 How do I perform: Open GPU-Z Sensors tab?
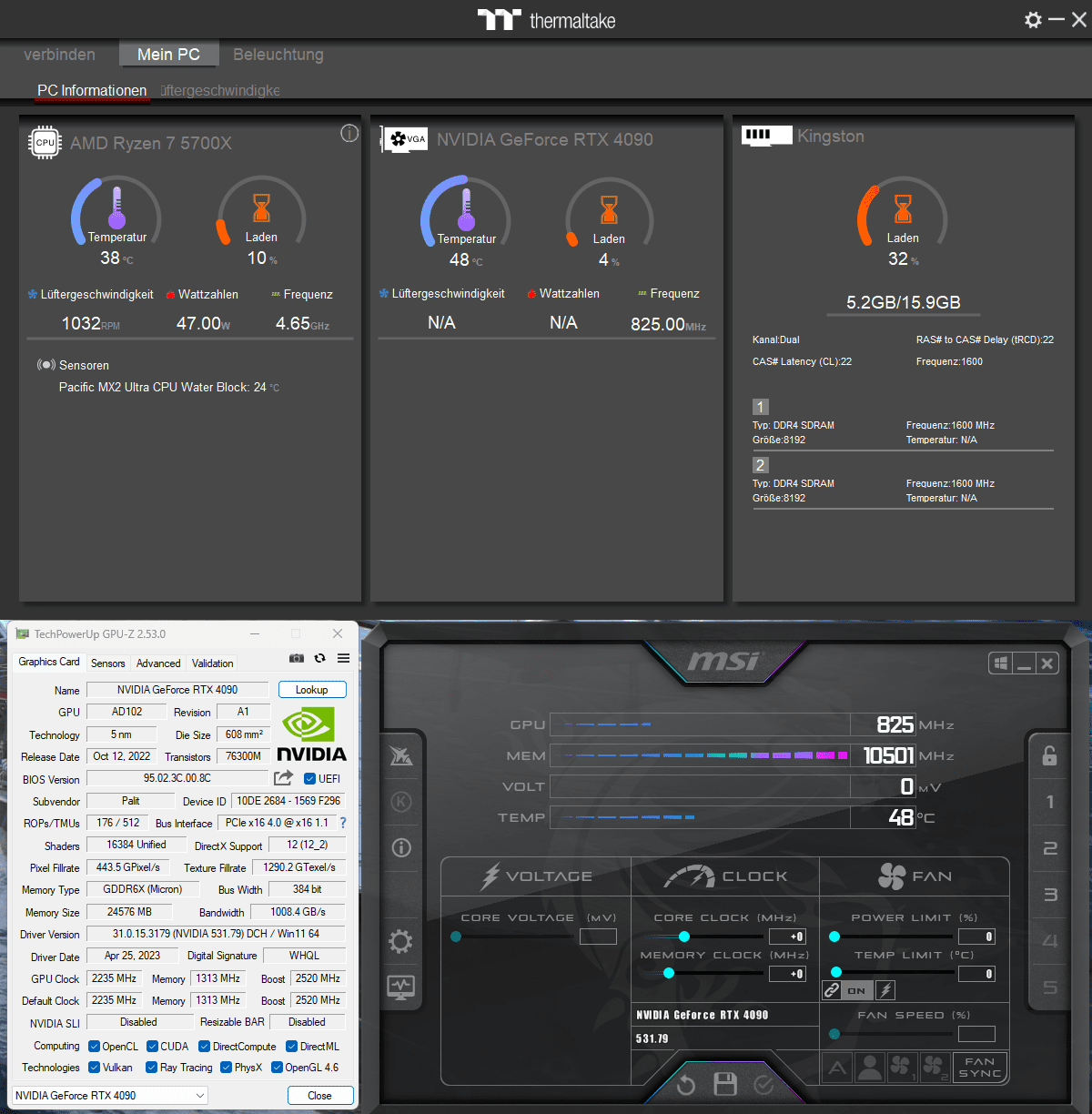coord(107,663)
